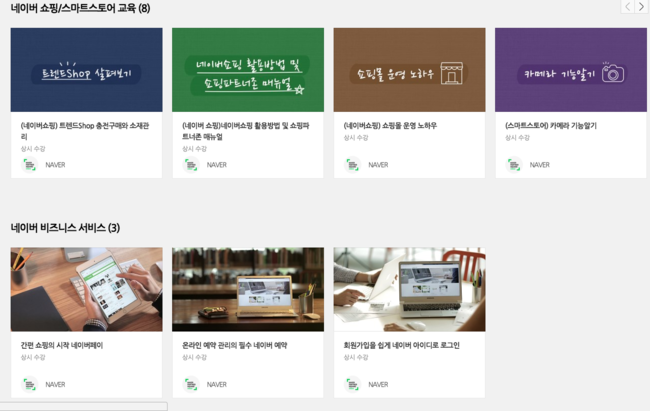Open the brown 쇼핑몰 운영 노하우 thumbnail

(410, 70)
